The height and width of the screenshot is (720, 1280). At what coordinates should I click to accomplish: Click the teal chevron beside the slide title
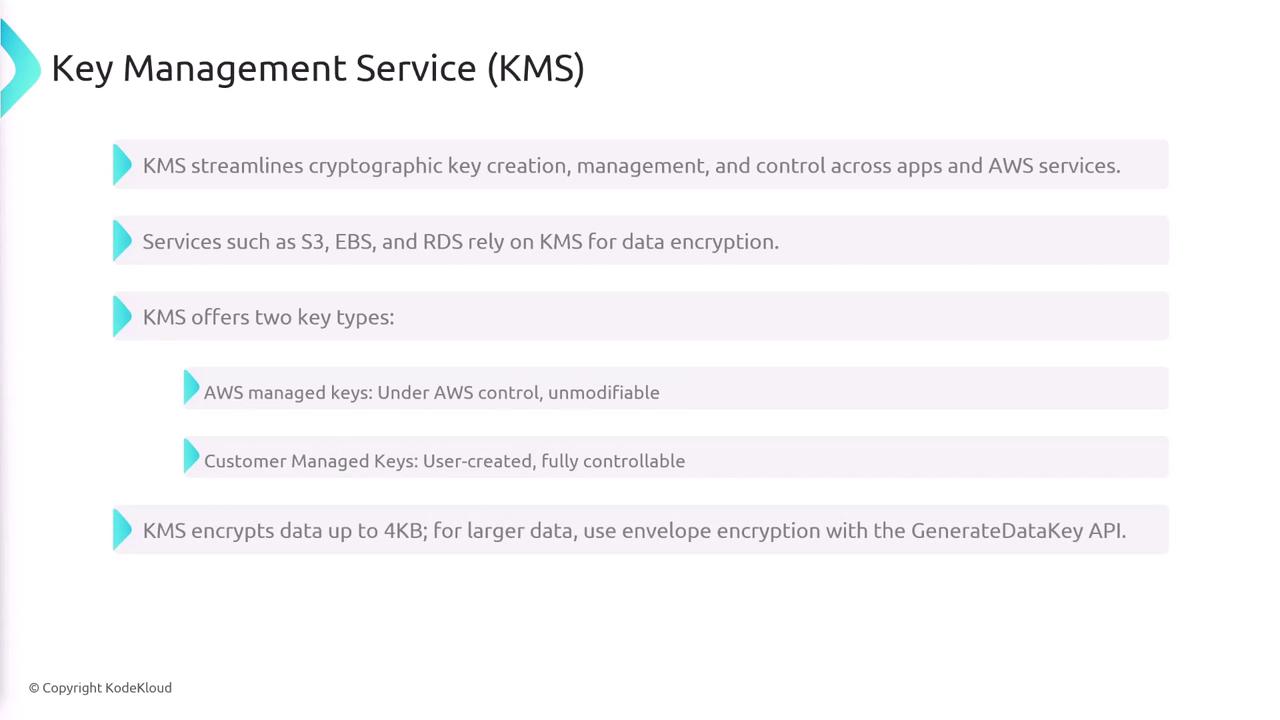(18, 68)
